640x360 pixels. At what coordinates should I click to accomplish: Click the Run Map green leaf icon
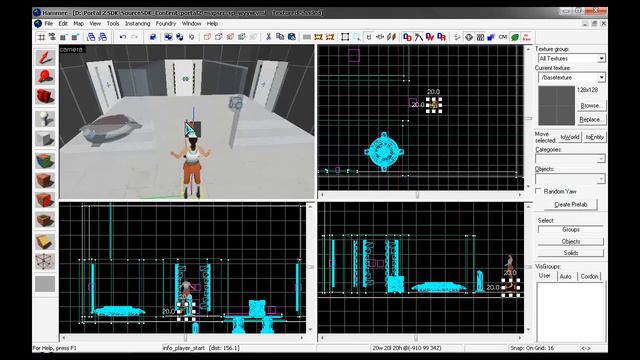click(515, 37)
